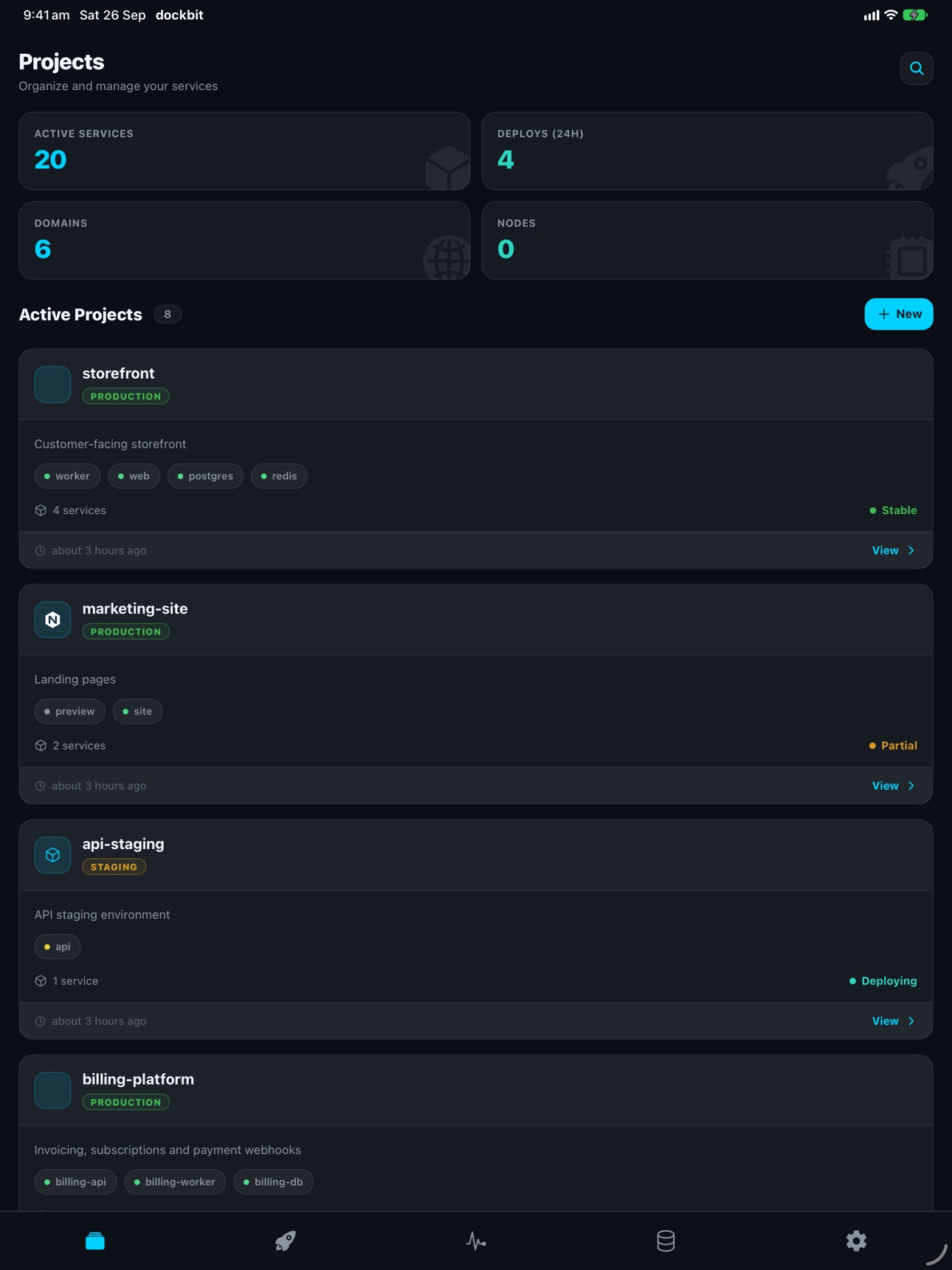Open the Domains stat card
Image resolution: width=952 pixels, height=1270 pixels.
click(x=244, y=241)
